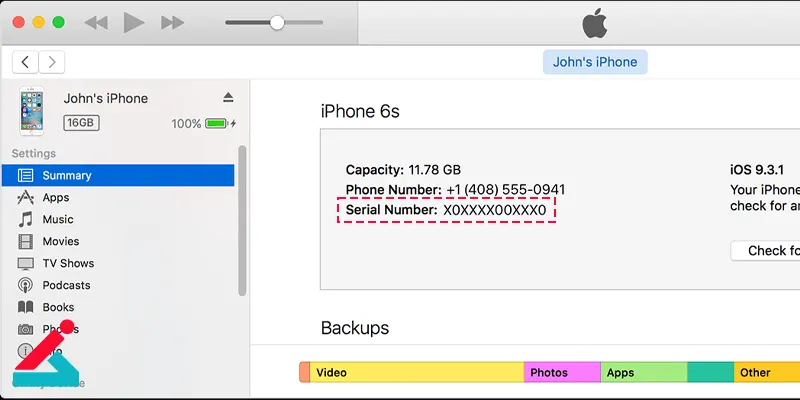Click the iOS 9.3.1 version text
The width and height of the screenshot is (800, 400).
click(757, 170)
